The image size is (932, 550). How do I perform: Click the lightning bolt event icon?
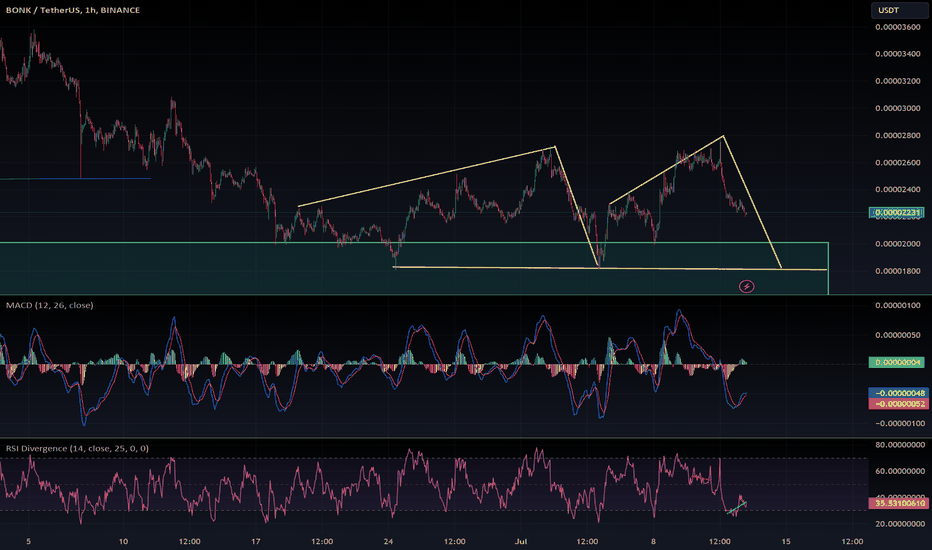pyautogui.click(x=747, y=287)
